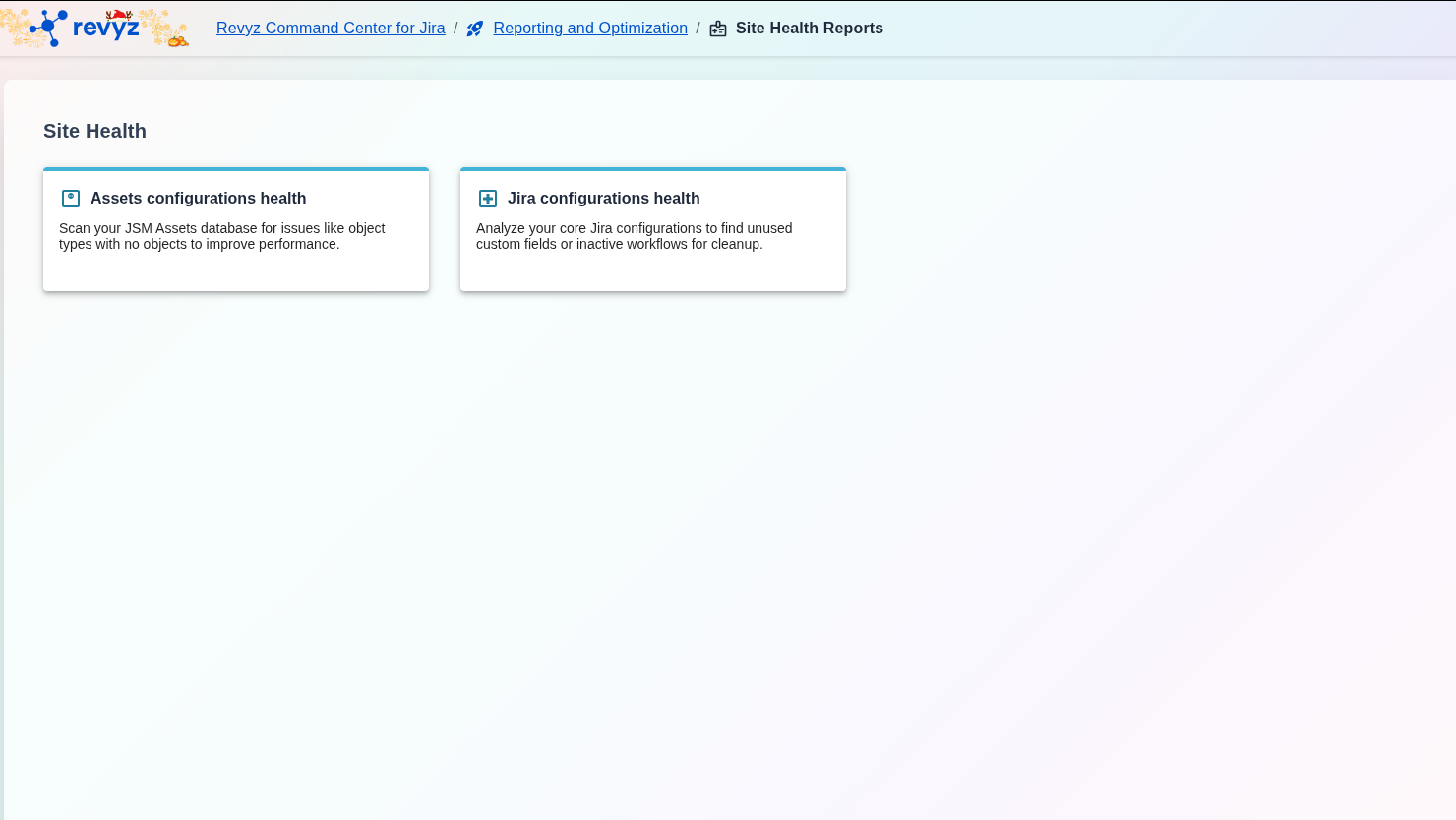This screenshot has height=820, width=1456.
Task: Click the Jira card description about unused fields
Action: coord(634,236)
